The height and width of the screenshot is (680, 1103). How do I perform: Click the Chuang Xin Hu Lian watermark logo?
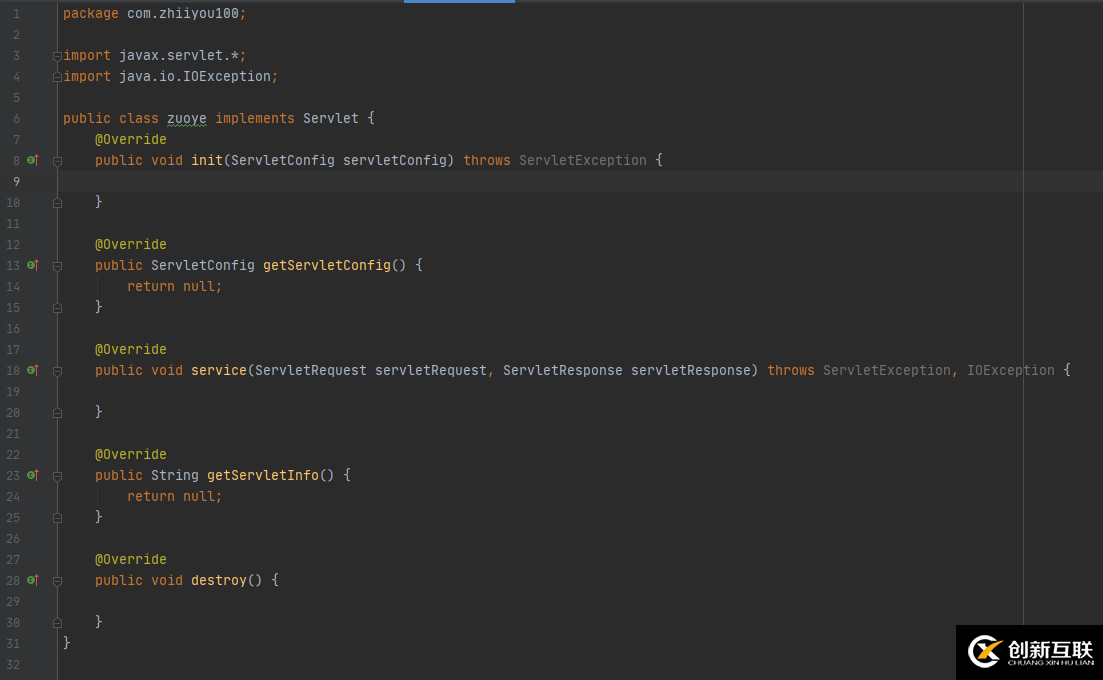pos(1029,652)
